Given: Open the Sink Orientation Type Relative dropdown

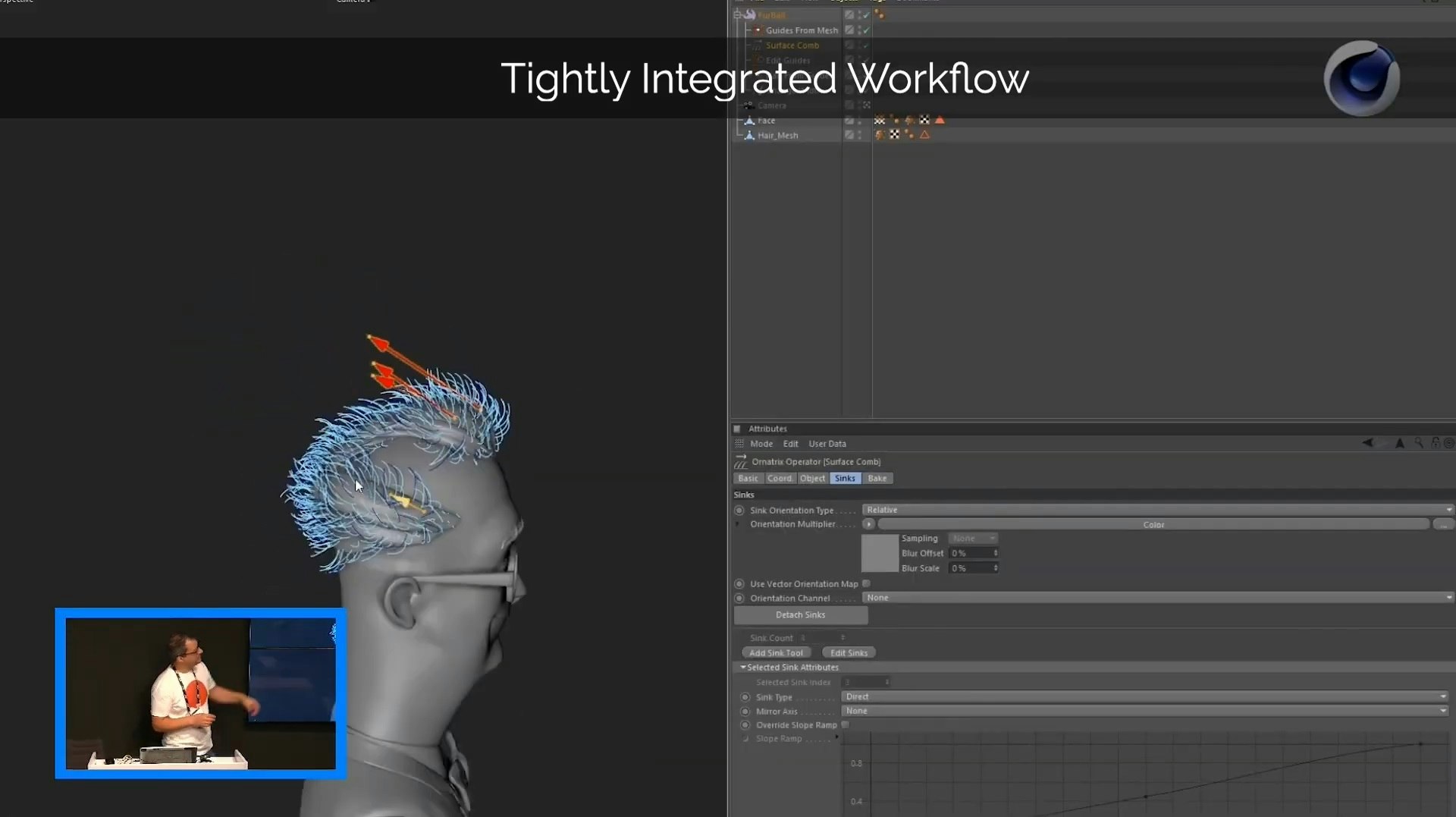Looking at the screenshot, I should pyautogui.click(x=1158, y=510).
